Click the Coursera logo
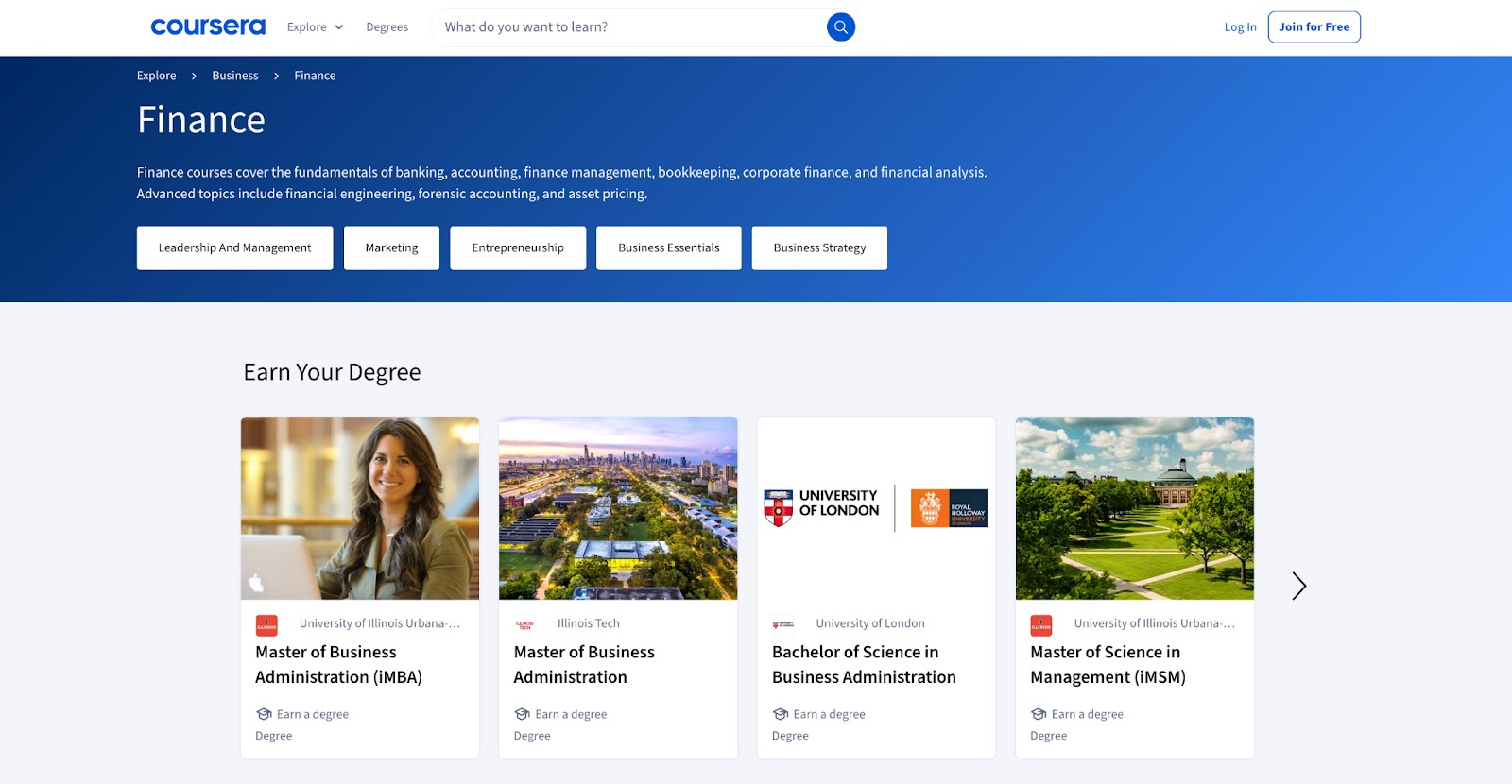Image resolution: width=1512 pixels, height=784 pixels. tap(208, 26)
